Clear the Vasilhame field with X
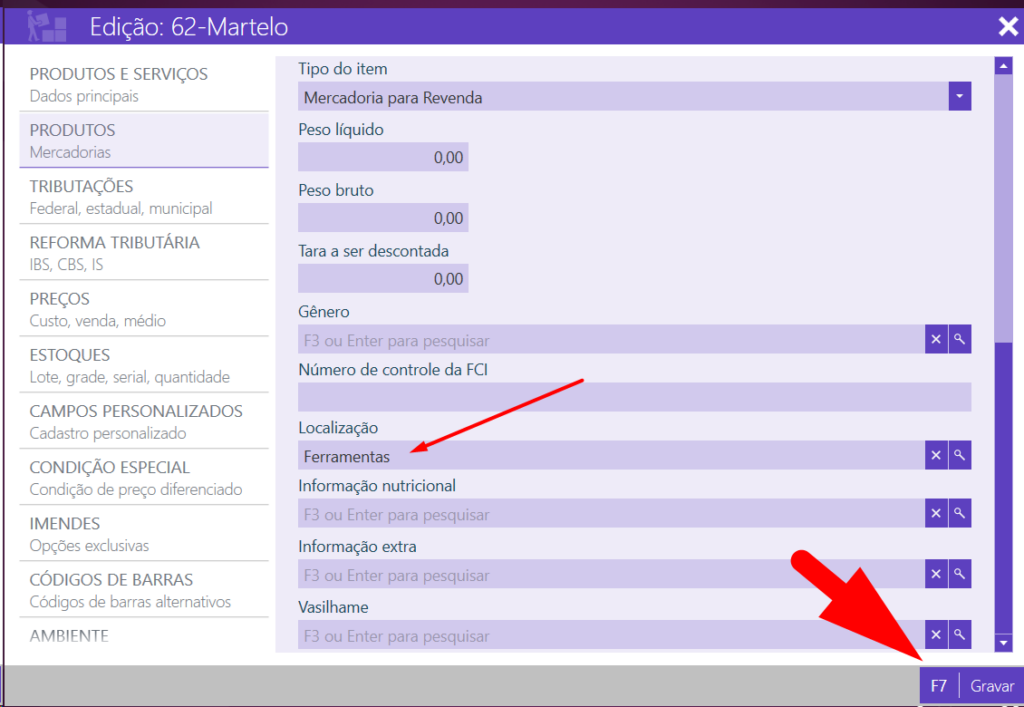 coord(936,635)
